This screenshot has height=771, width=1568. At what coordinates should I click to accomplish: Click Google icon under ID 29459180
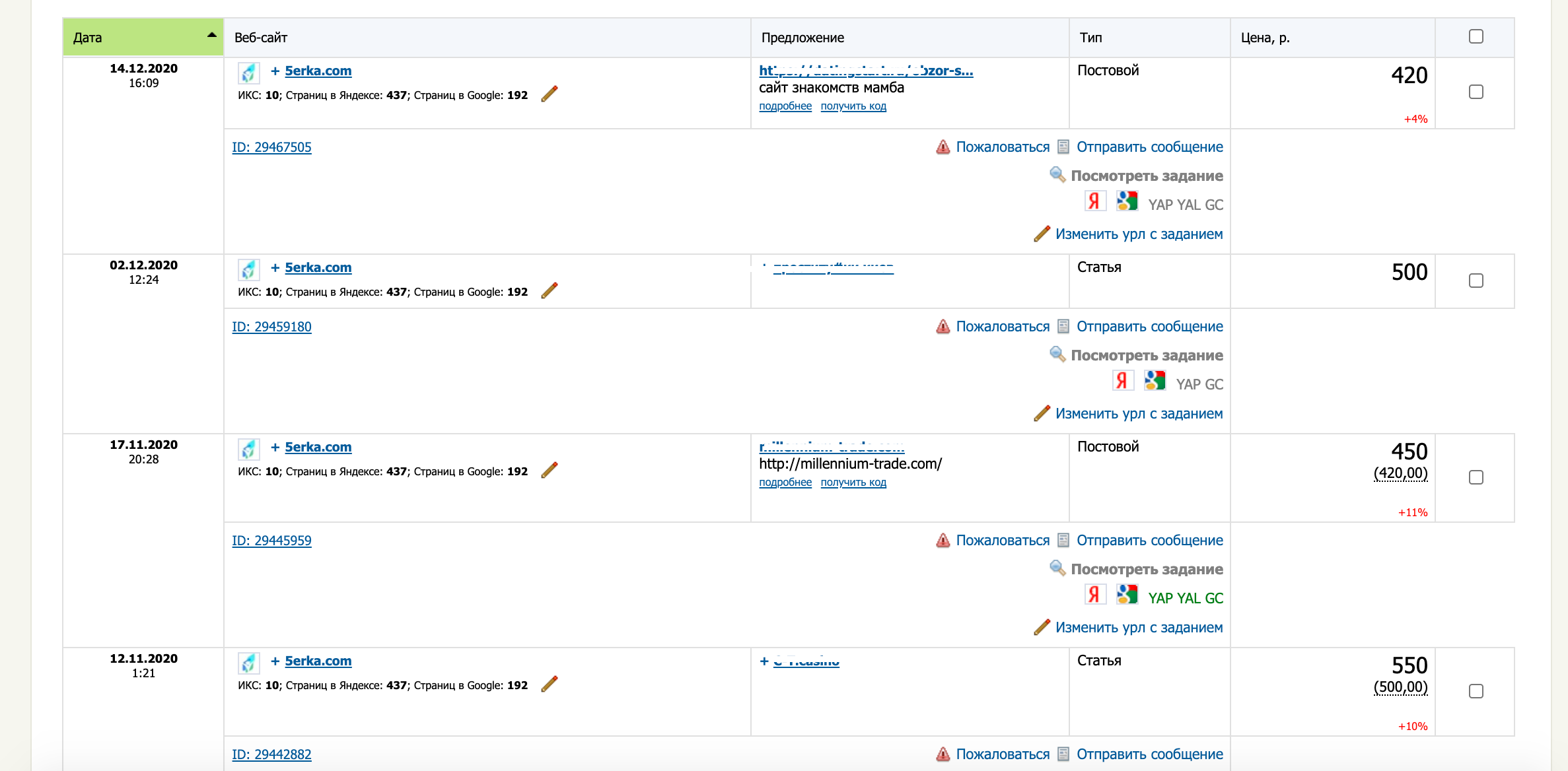point(1155,381)
